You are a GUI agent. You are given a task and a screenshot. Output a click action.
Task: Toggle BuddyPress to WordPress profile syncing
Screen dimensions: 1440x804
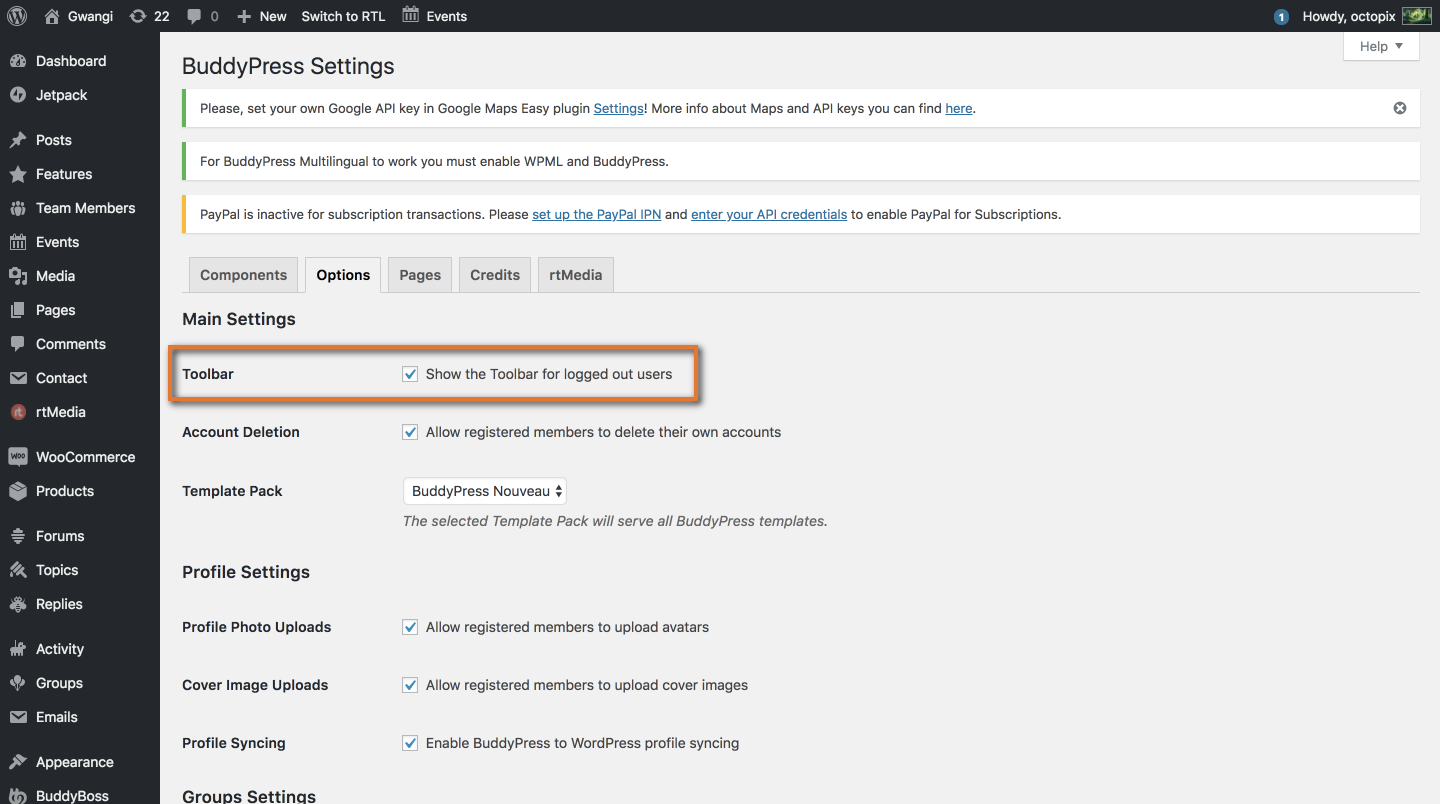click(410, 743)
